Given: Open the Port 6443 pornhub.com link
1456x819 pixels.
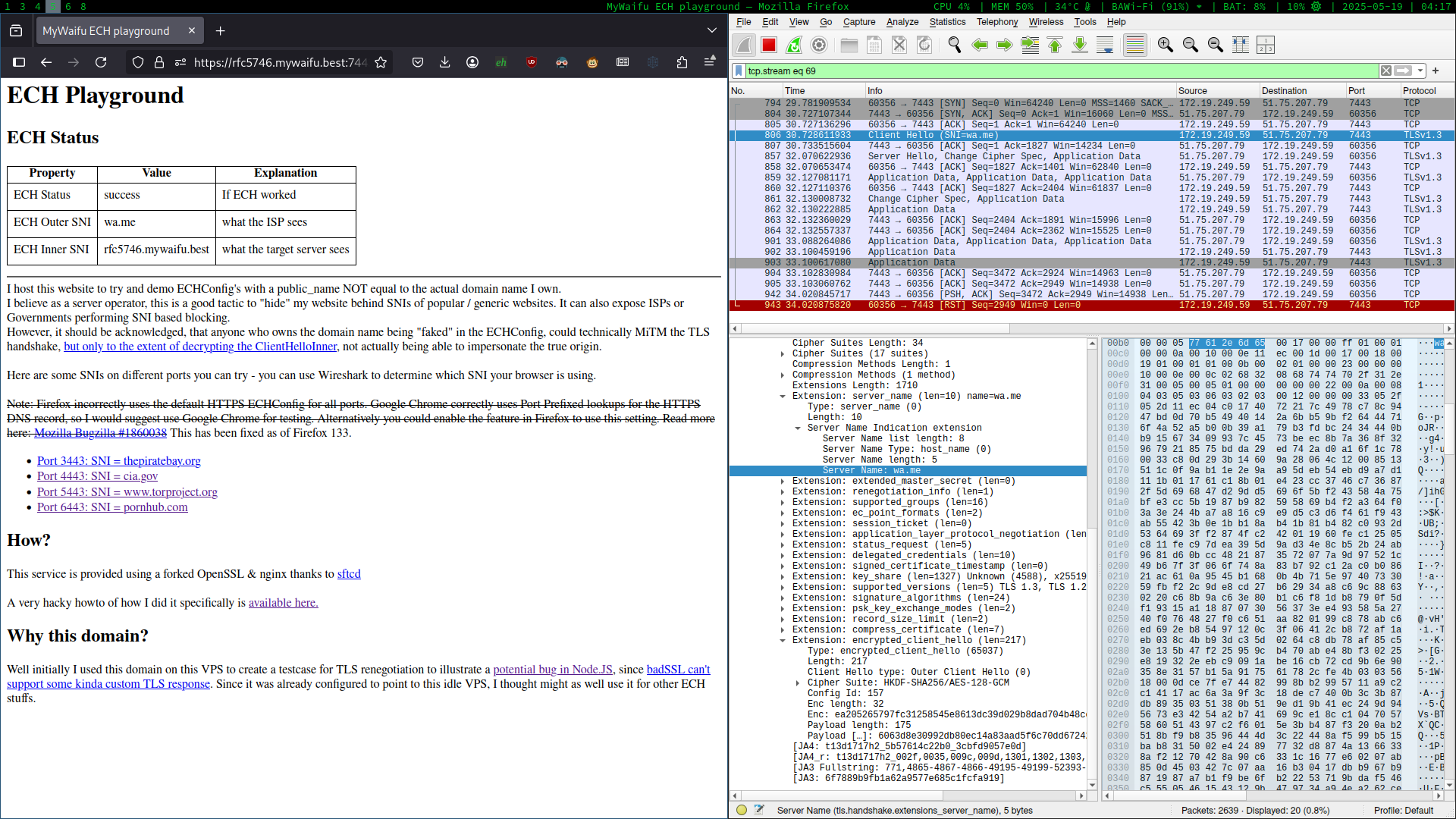Looking at the screenshot, I should click(x=112, y=507).
